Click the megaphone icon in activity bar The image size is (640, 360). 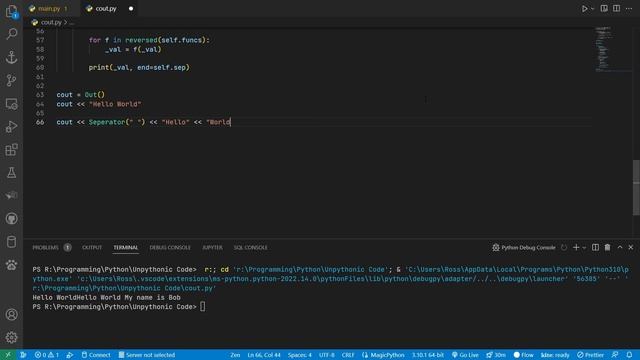[x=11, y=196]
